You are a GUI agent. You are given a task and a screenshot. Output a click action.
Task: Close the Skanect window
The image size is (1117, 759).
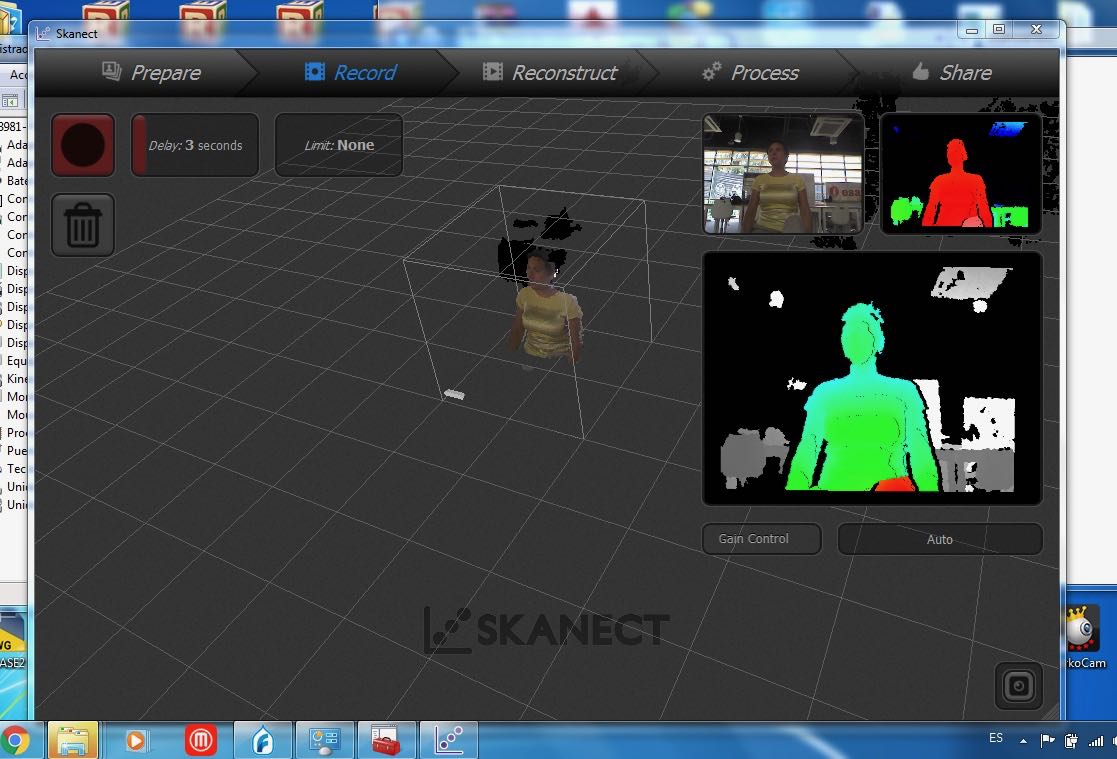[1037, 29]
